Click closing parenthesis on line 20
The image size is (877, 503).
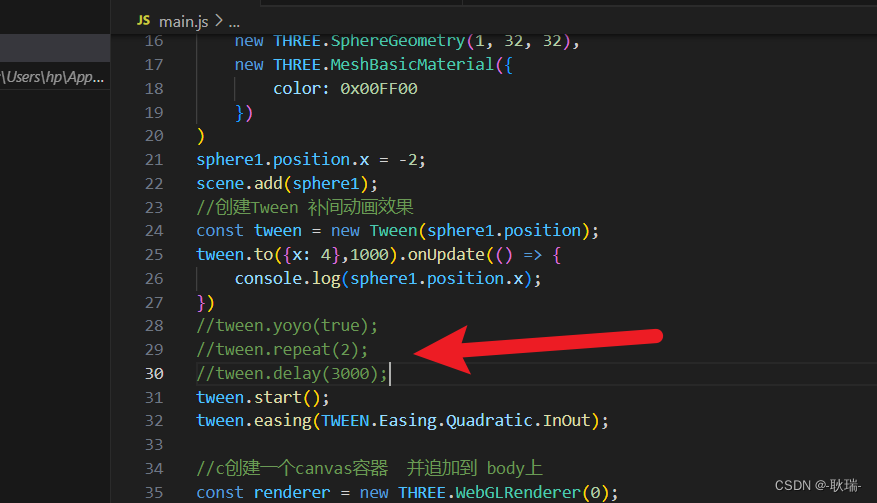point(201,137)
